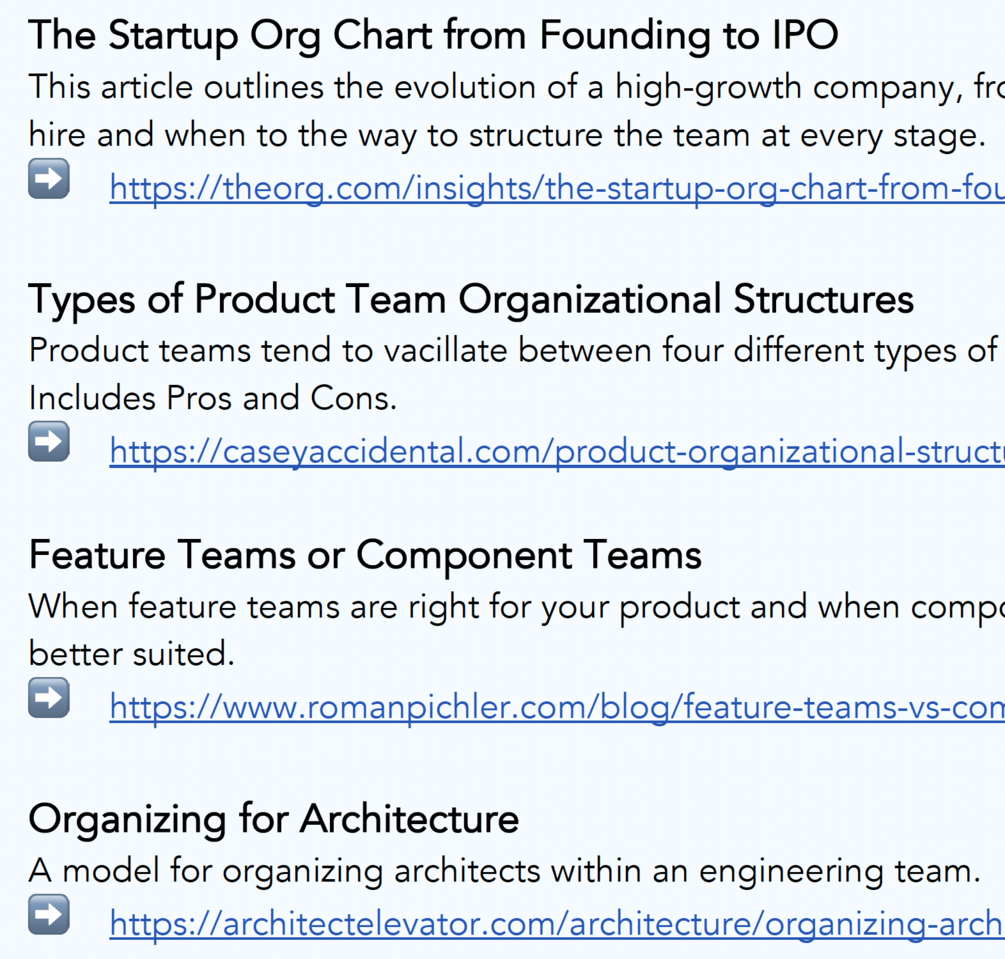This screenshot has height=959, width=1005.
Task: Click the 'Includes Pros and Cons.' text line
Action: pos(213,398)
